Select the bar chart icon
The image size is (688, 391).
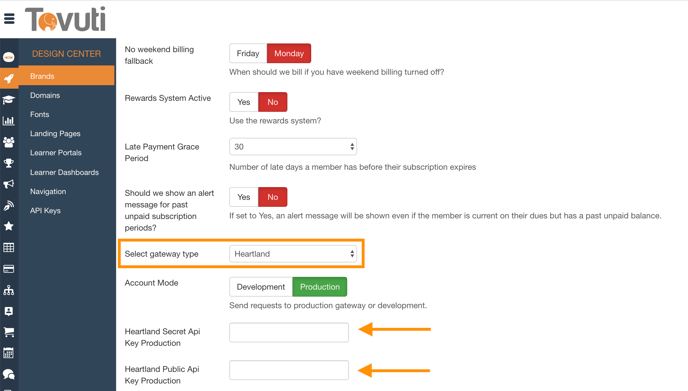point(9,121)
